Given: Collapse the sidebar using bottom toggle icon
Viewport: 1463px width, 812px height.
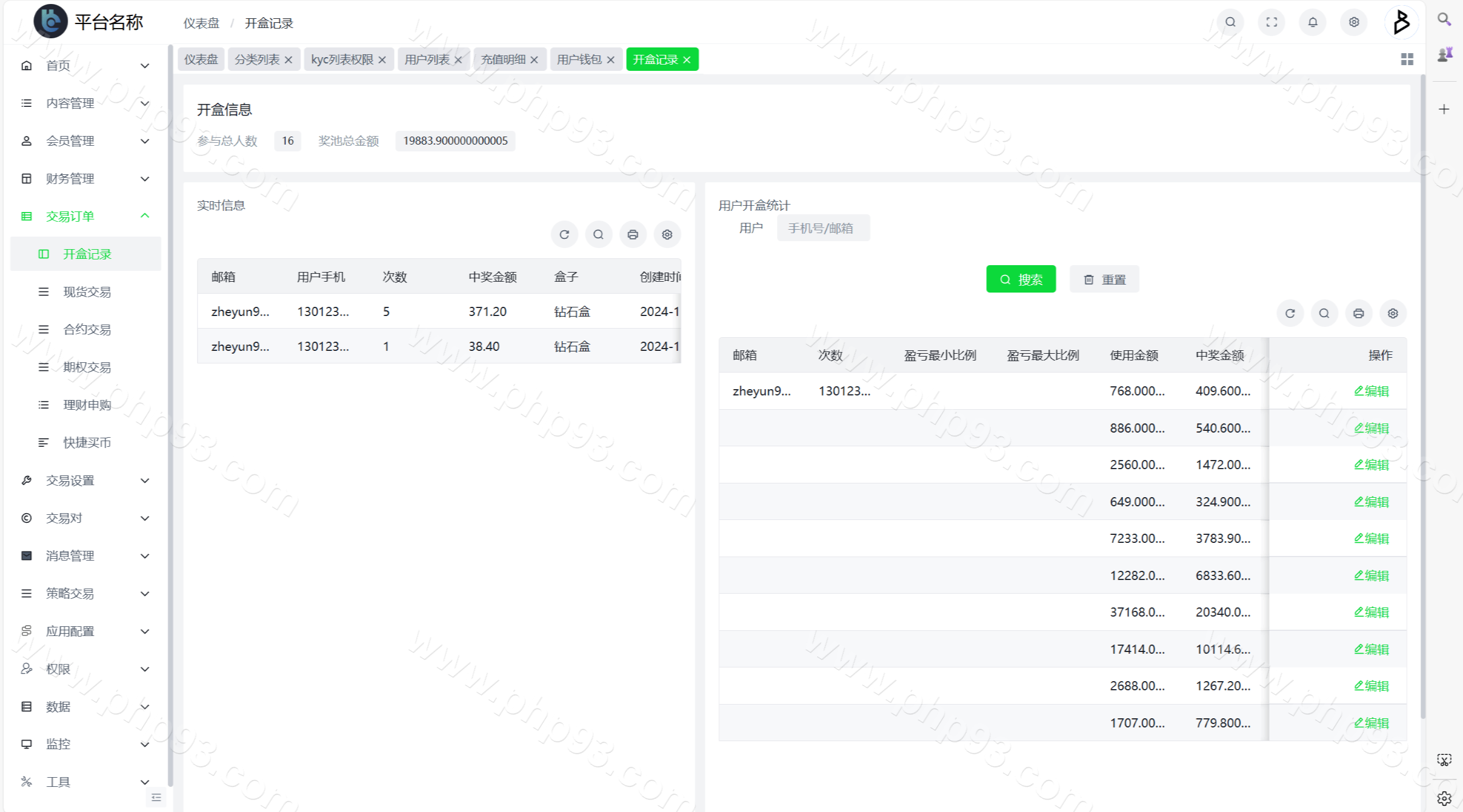Looking at the screenshot, I should pyautogui.click(x=156, y=797).
